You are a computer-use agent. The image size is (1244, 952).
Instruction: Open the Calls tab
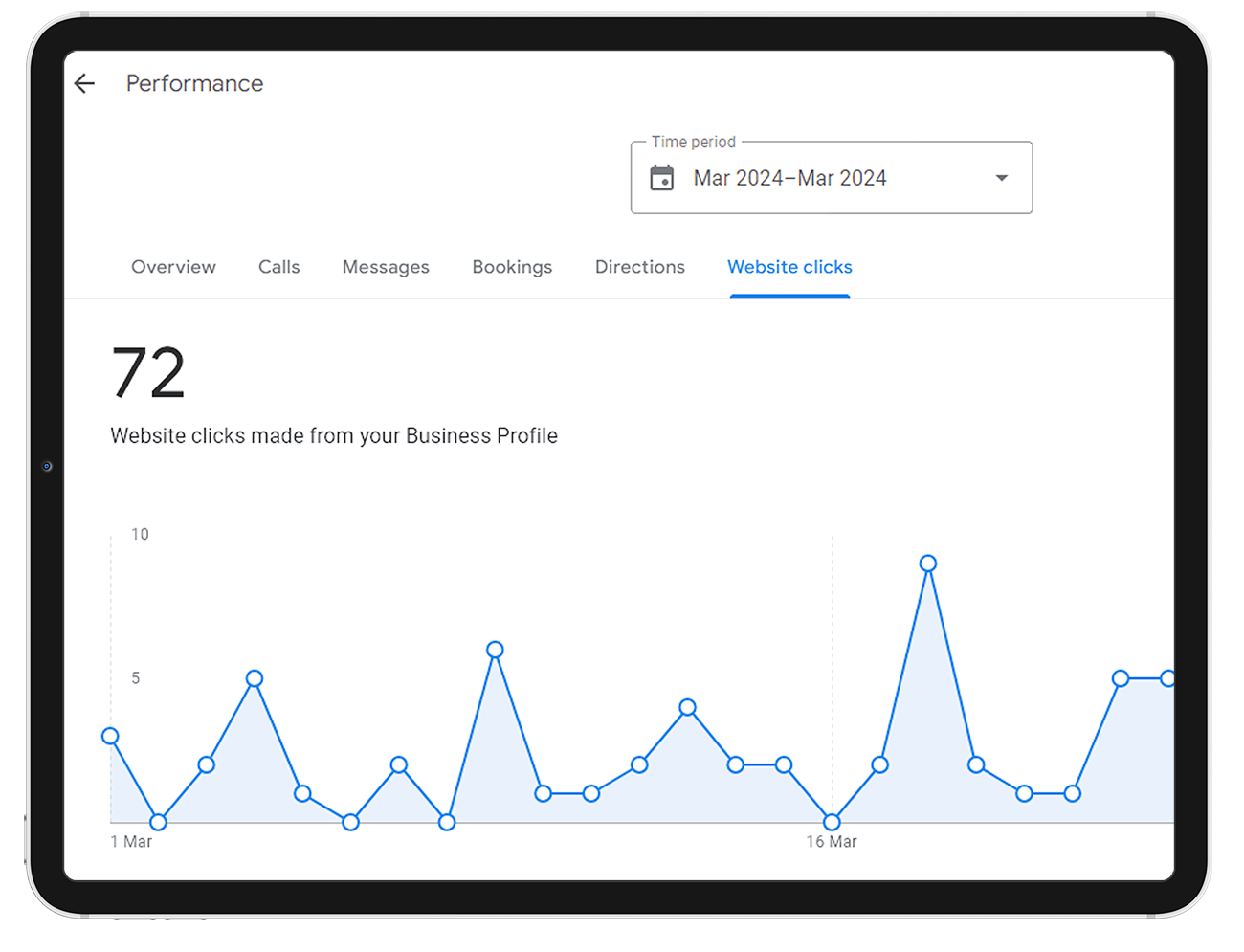279,267
